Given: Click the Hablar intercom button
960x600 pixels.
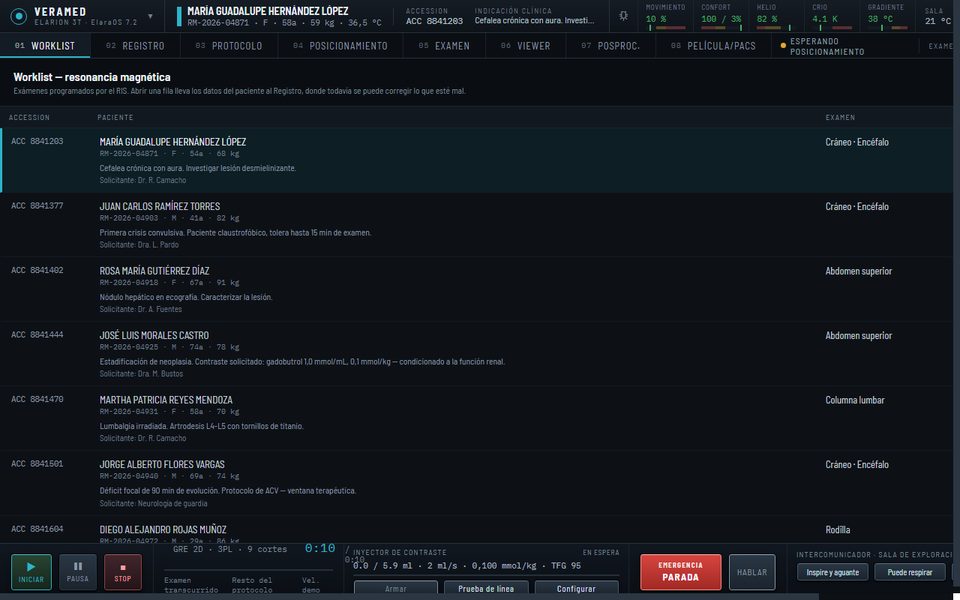Looking at the screenshot, I should pyautogui.click(x=752, y=572).
